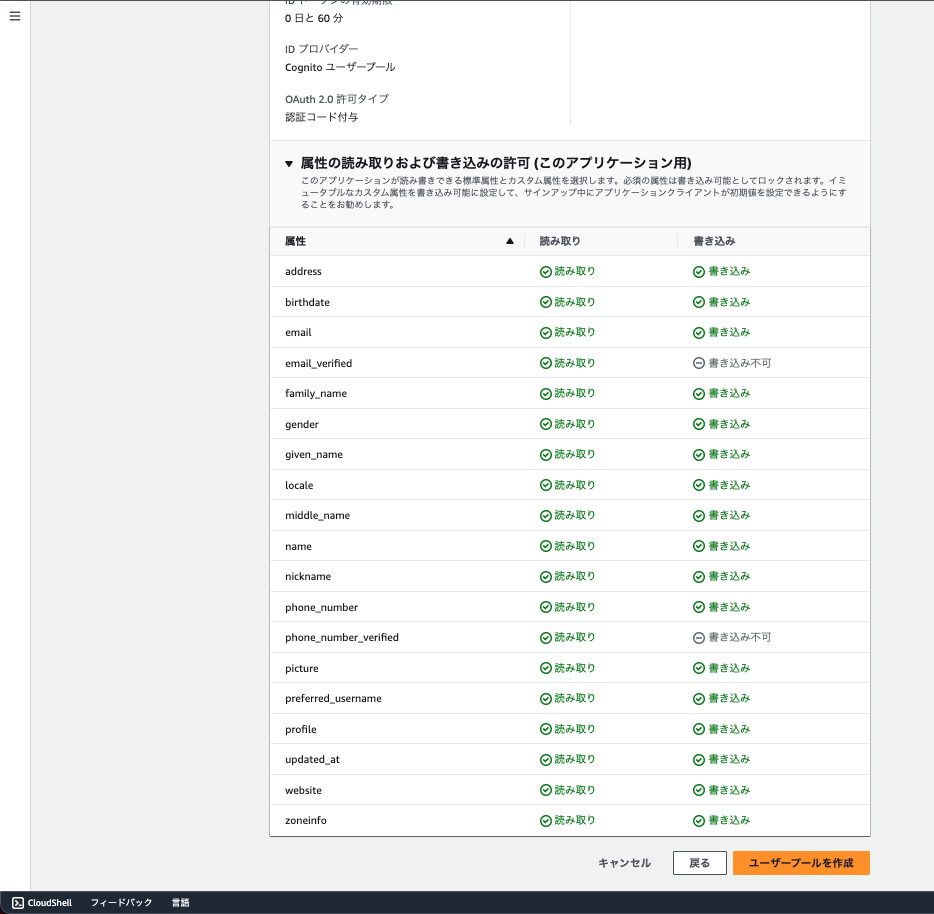Select the email_verified attribute name
This screenshot has height=914, width=934.
319,363
